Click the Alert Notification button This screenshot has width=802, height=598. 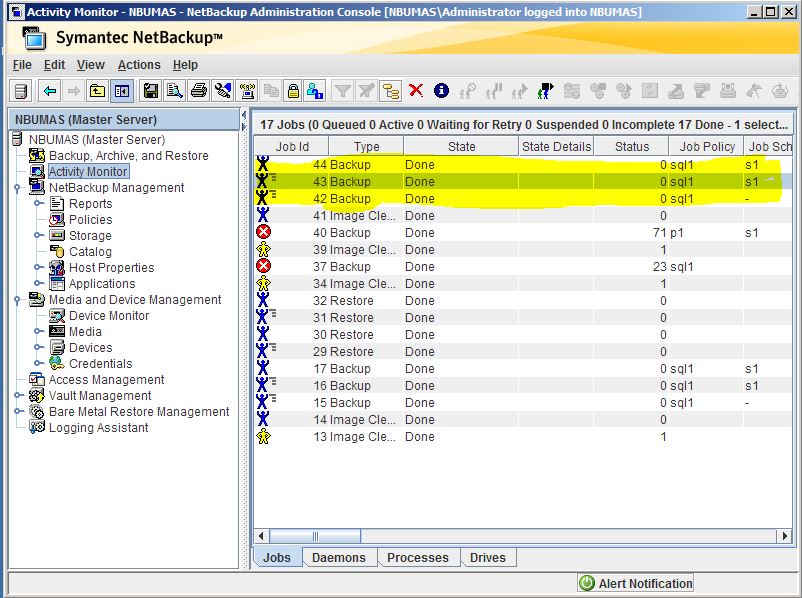click(x=635, y=583)
